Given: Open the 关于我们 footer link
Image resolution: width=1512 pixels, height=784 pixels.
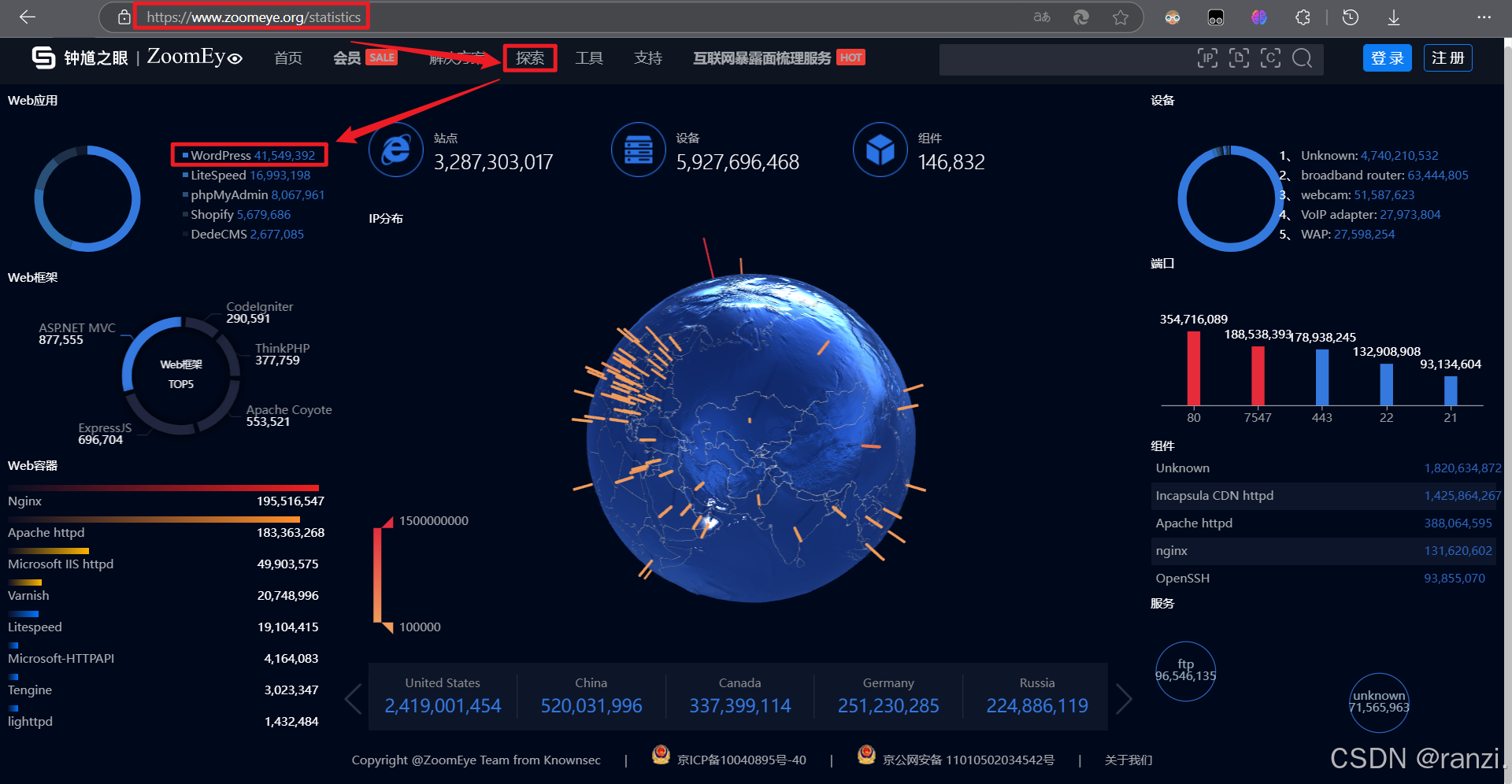Looking at the screenshot, I should coord(1128,760).
